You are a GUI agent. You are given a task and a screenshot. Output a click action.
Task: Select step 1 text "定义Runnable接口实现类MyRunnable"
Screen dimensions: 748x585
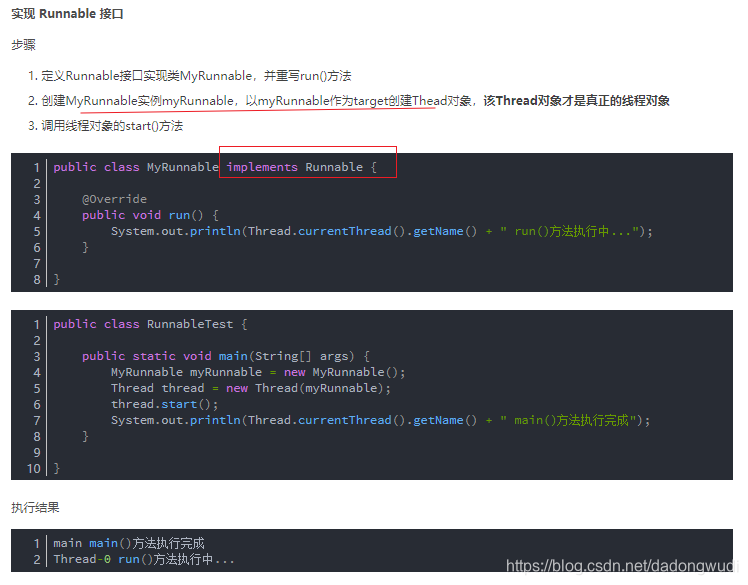(146, 76)
